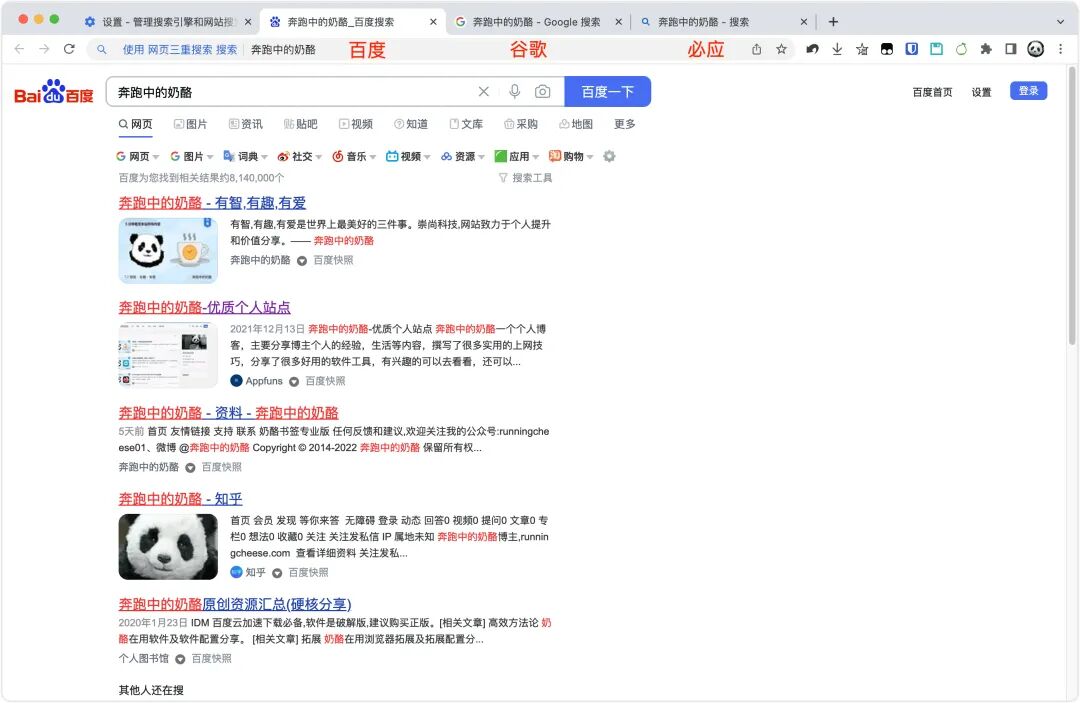The width and height of the screenshot is (1080, 703).
Task: Click the teal floppy-disk save extension
Action: [936, 49]
